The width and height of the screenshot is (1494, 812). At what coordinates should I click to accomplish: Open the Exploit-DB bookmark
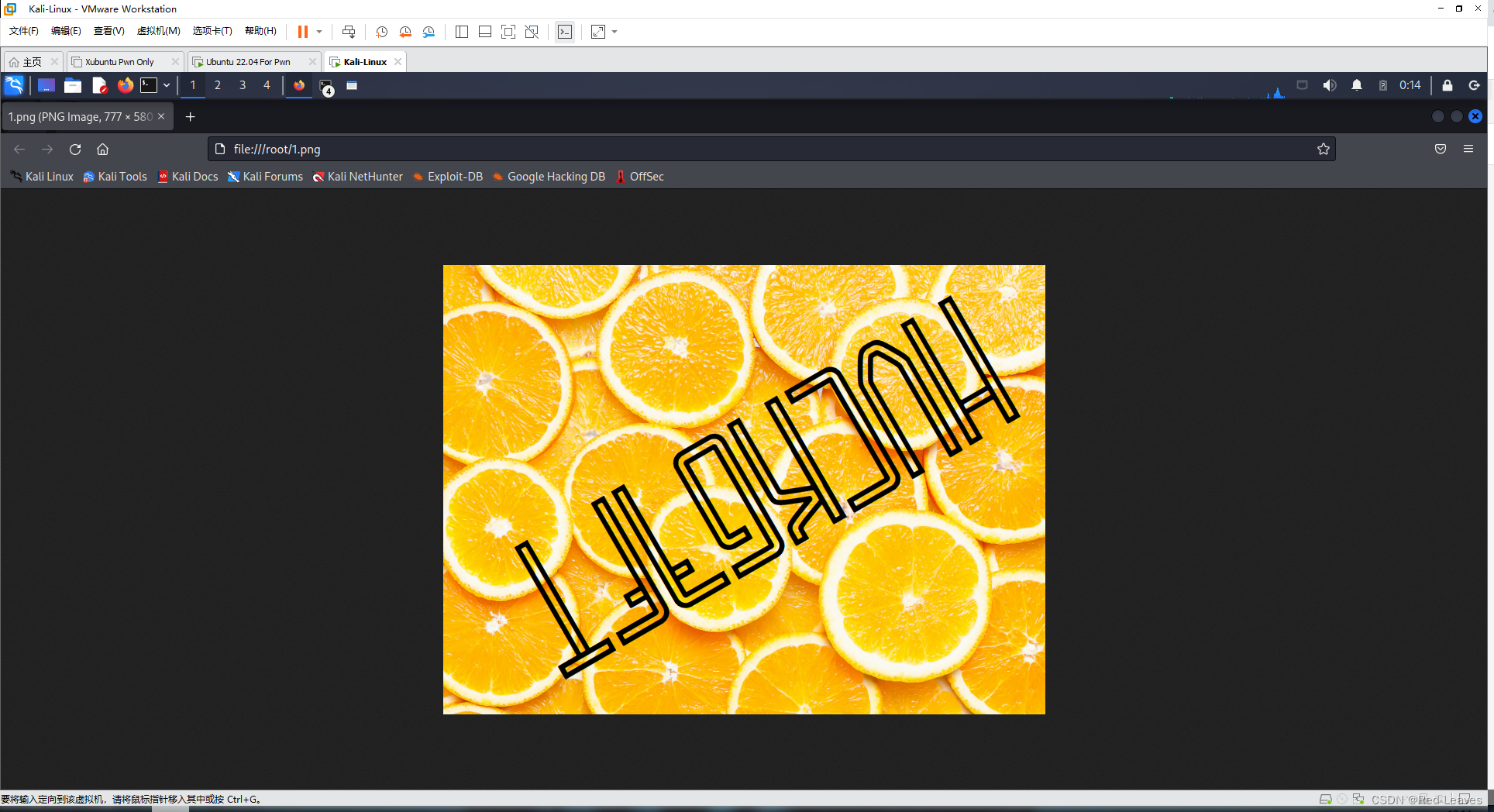click(x=448, y=177)
